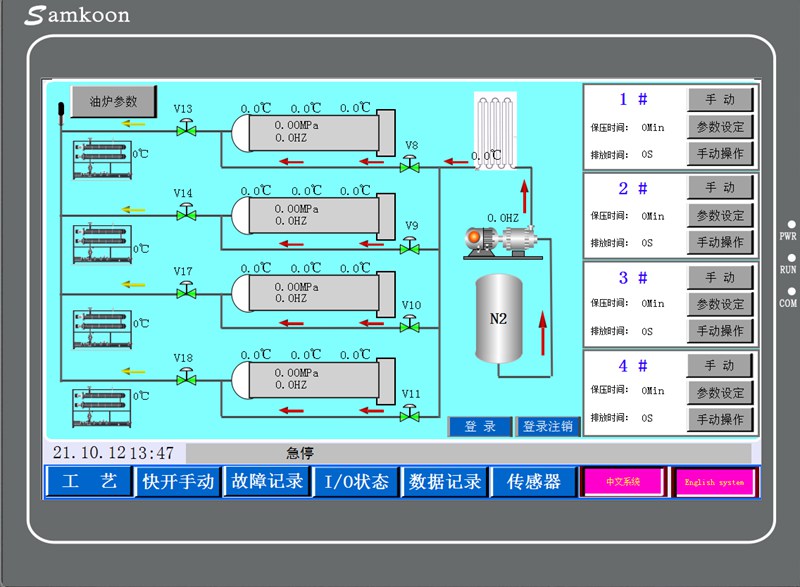The width and height of the screenshot is (800, 587).
Task: Click the 登录注销 logout button
Action: 547,427
